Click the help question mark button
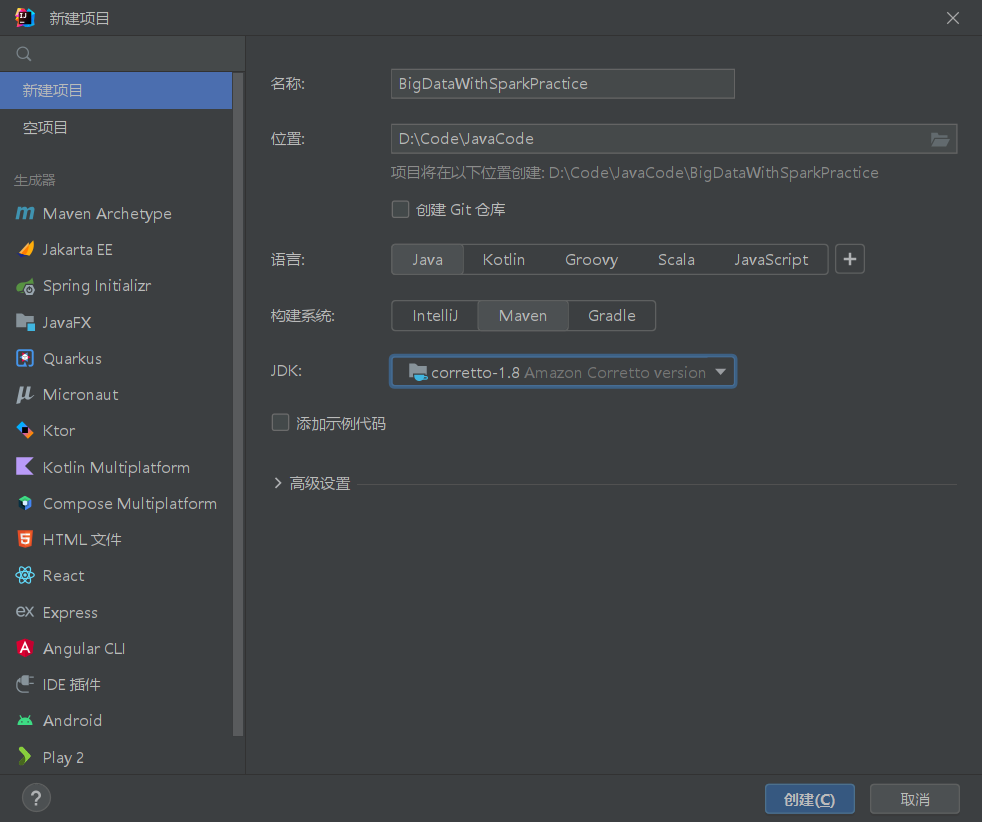 click(x=36, y=798)
